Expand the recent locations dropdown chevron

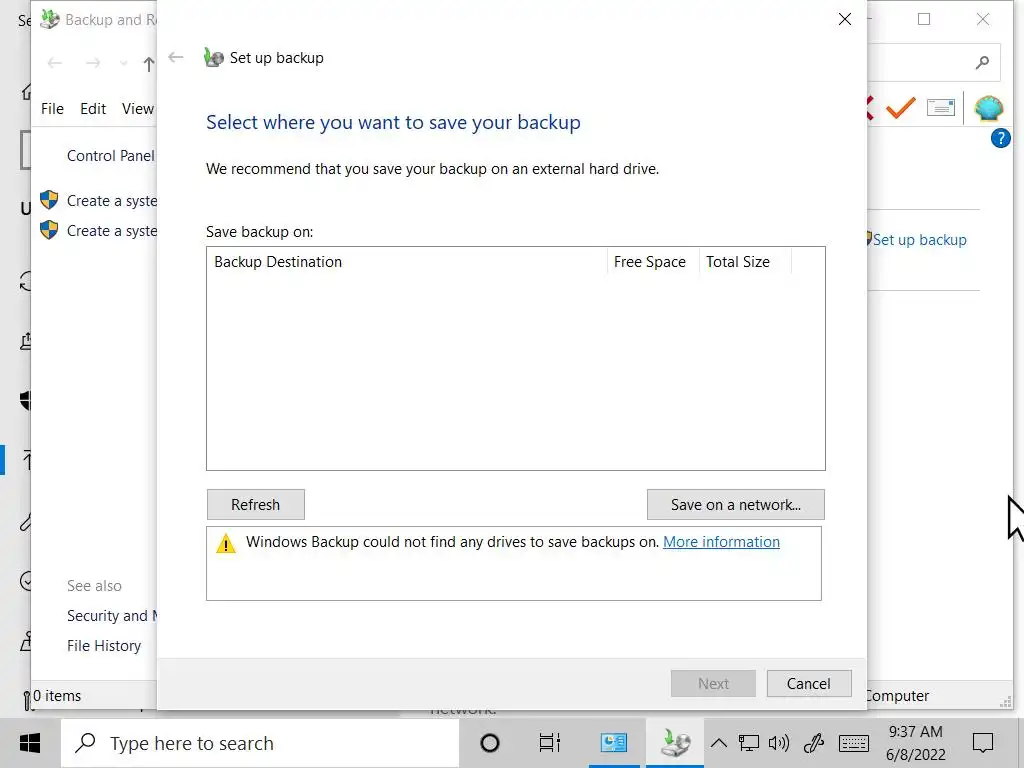click(123, 63)
